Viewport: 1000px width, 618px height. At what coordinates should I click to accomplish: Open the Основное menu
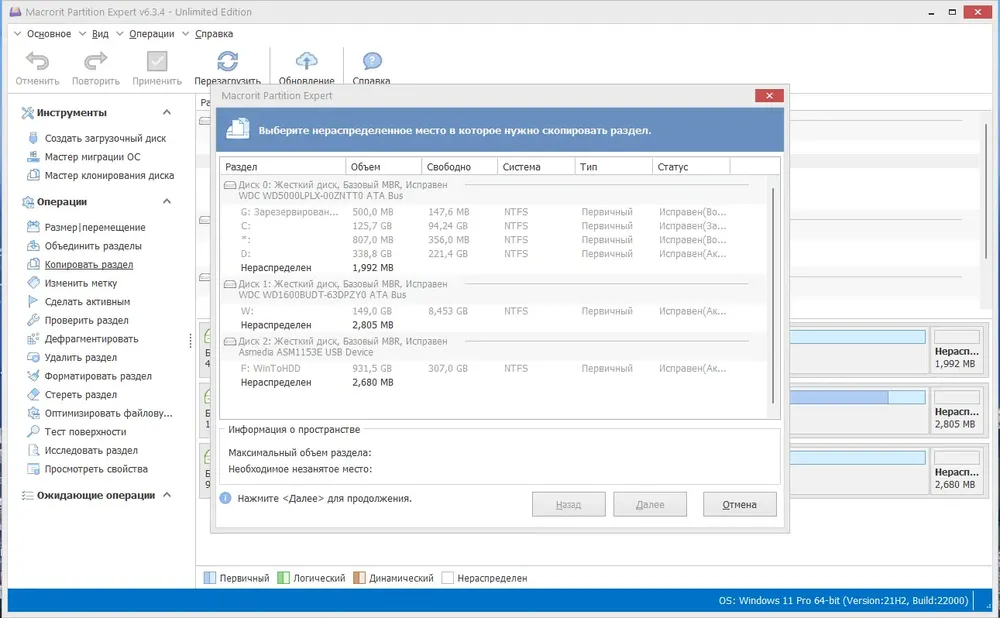[48, 34]
